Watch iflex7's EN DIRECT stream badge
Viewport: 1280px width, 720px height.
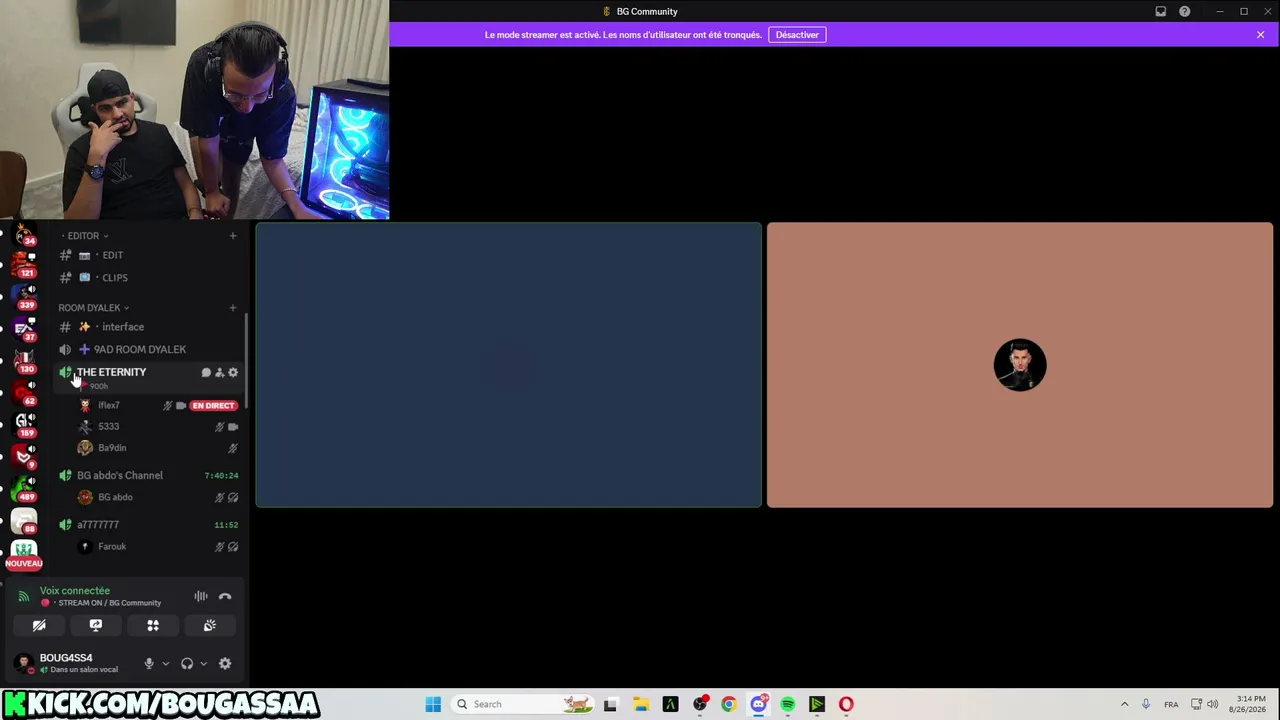(x=213, y=406)
